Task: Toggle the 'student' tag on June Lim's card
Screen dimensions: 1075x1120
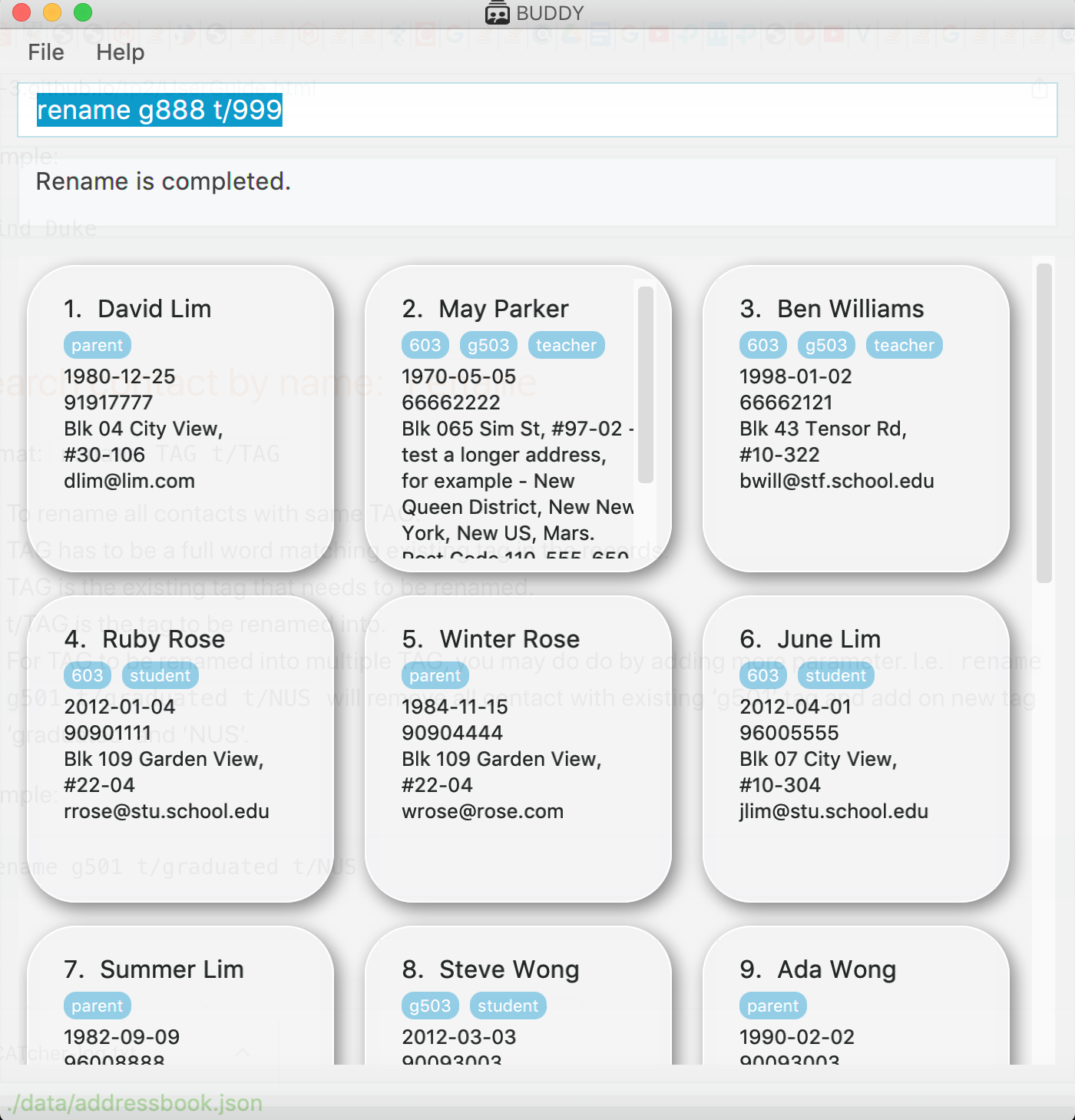Action: coord(835,675)
